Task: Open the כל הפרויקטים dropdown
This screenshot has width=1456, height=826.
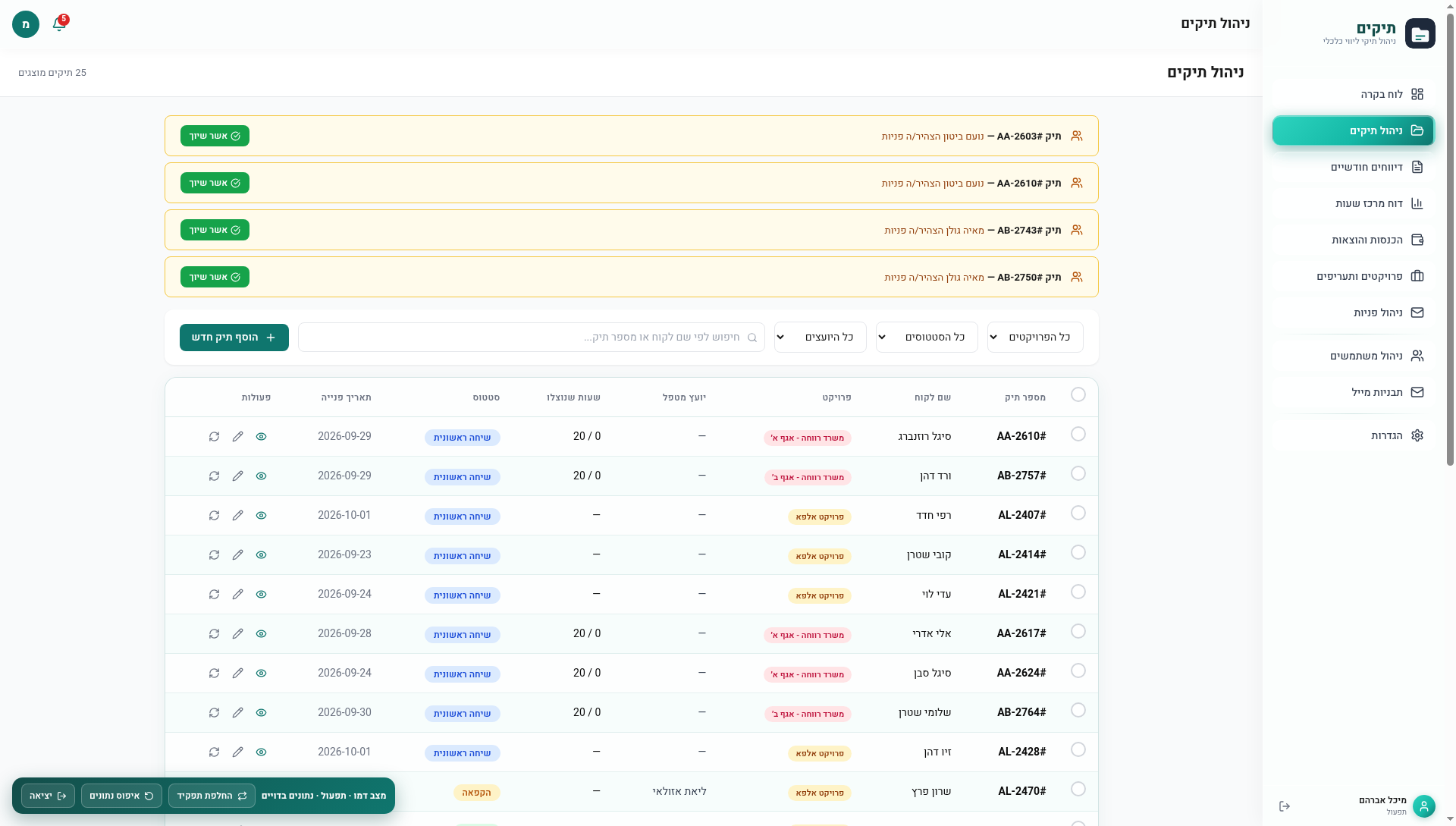Action: [1035, 338]
